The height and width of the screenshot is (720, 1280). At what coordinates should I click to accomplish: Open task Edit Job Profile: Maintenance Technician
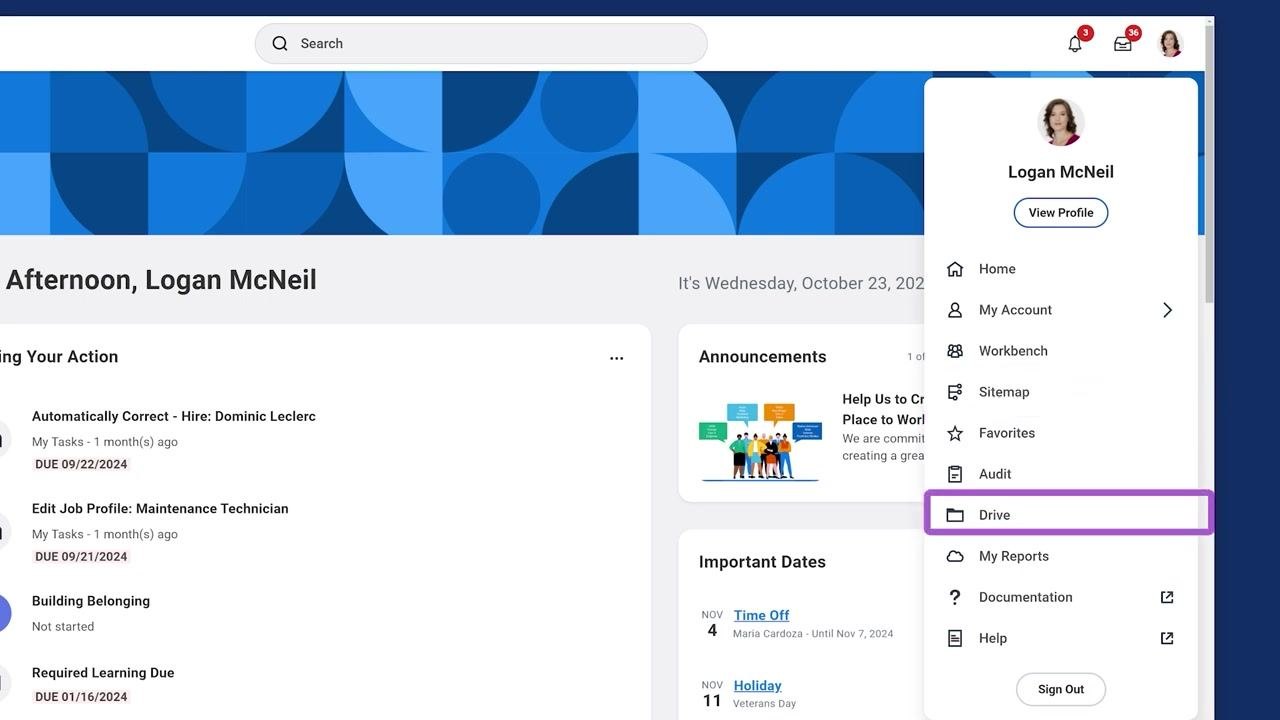coord(160,508)
